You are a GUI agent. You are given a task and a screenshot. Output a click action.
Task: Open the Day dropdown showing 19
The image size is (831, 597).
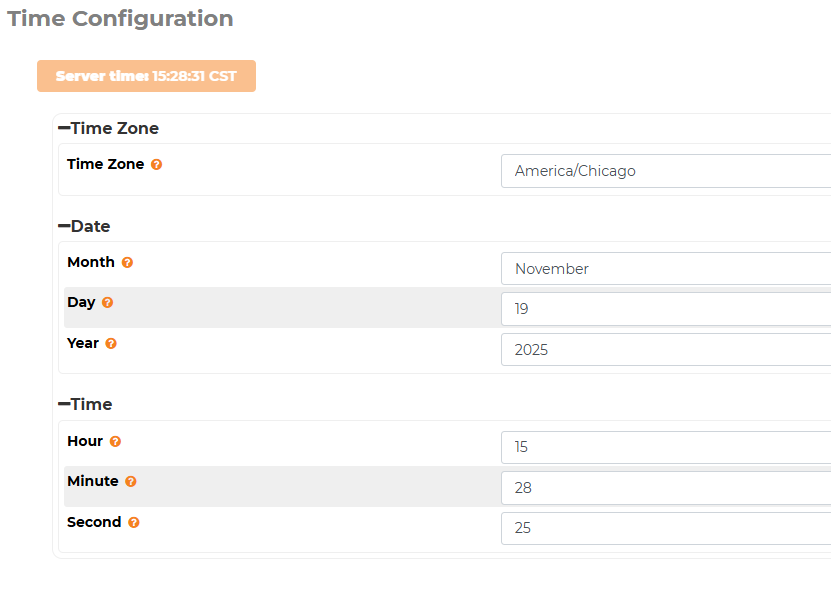tap(665, 309)
